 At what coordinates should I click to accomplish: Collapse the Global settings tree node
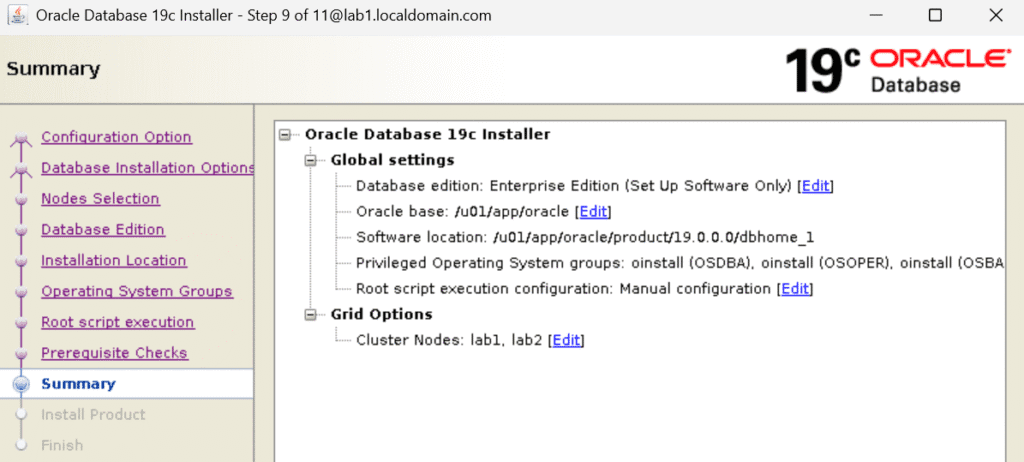pyautogui.click(x=310, y=160)
